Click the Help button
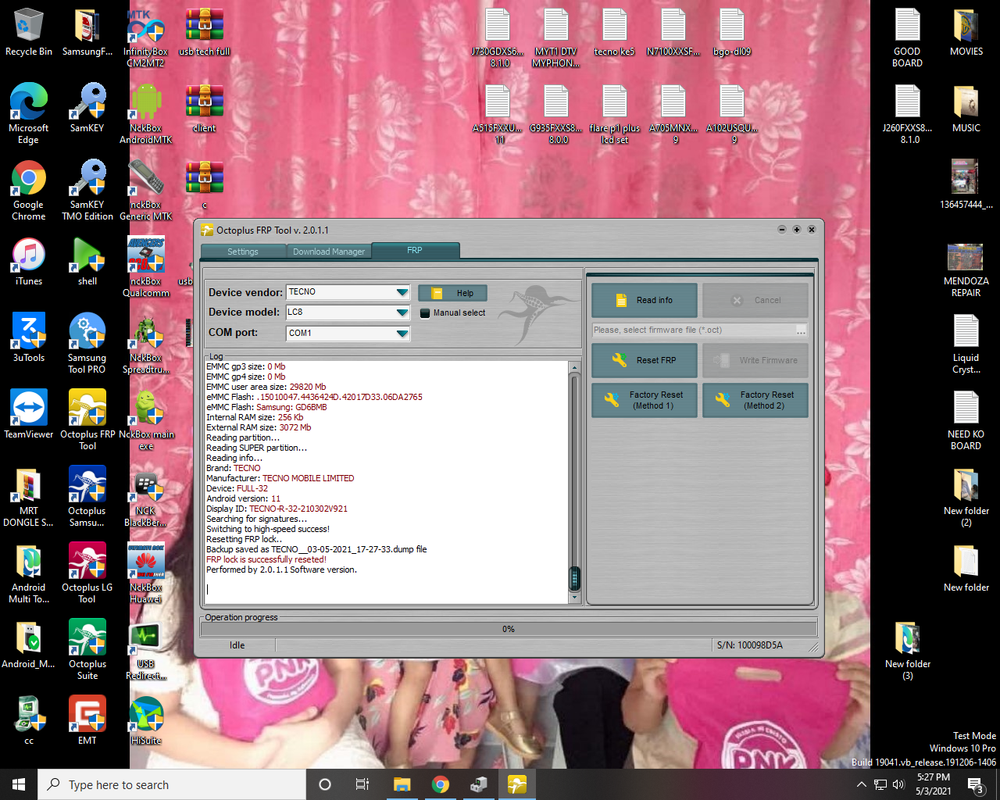The height and width of the screenshot is (800, 1000). 453,293
